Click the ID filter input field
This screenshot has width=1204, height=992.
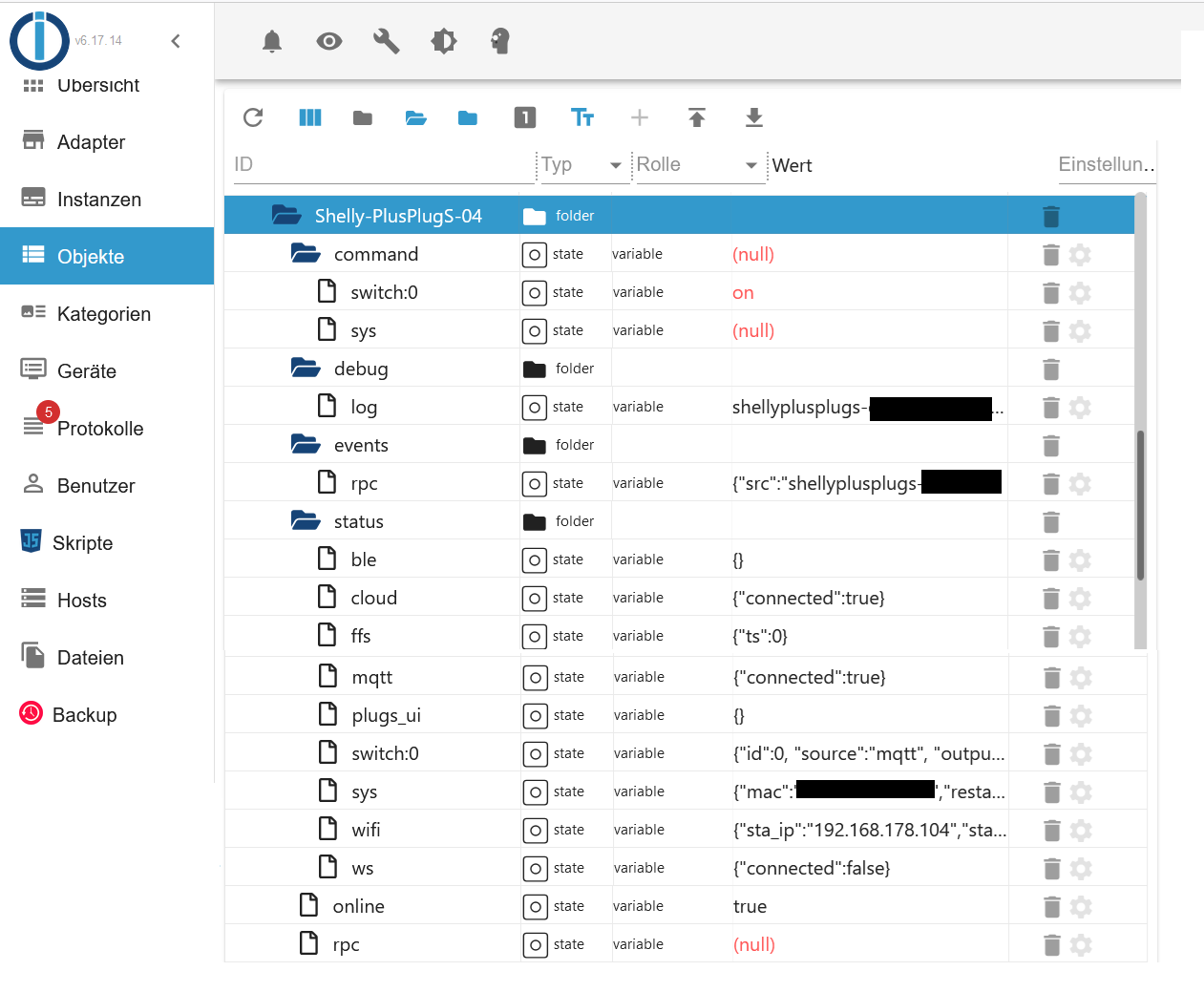[382, 165]
